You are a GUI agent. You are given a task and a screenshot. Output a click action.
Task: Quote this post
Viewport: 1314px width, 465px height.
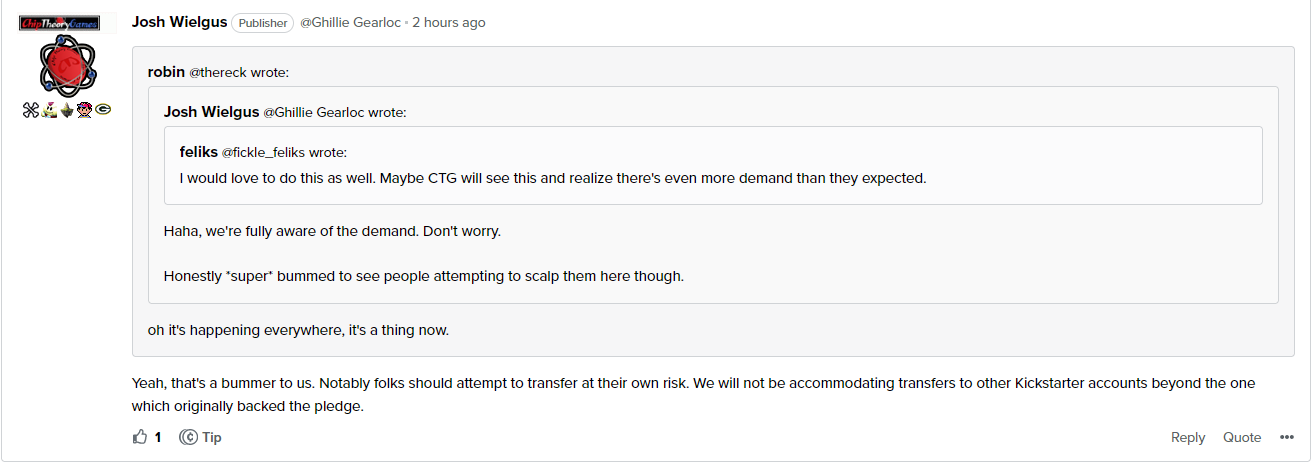pos(1242,437)
